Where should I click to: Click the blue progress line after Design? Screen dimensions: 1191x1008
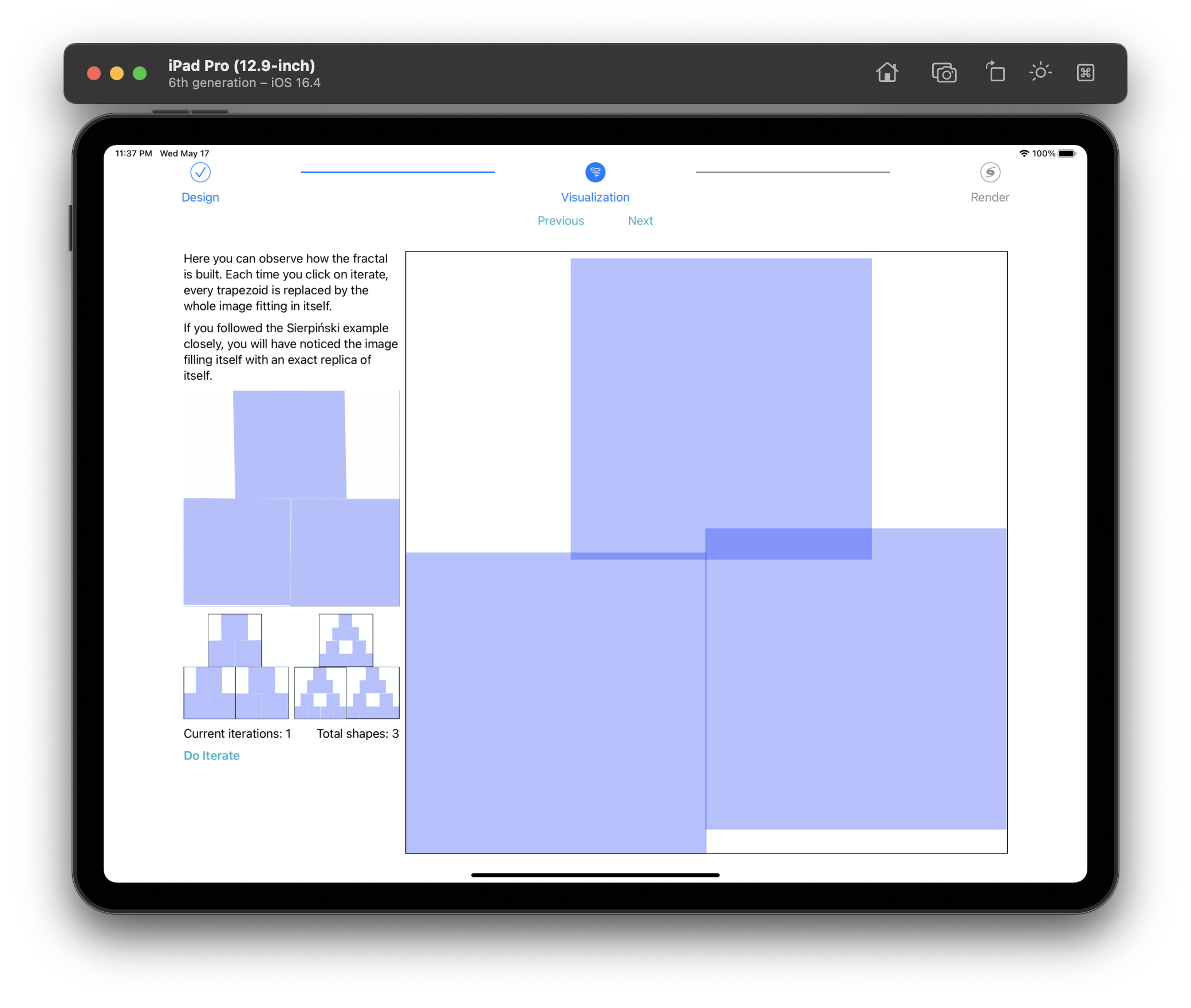click(x=397, y=172)
